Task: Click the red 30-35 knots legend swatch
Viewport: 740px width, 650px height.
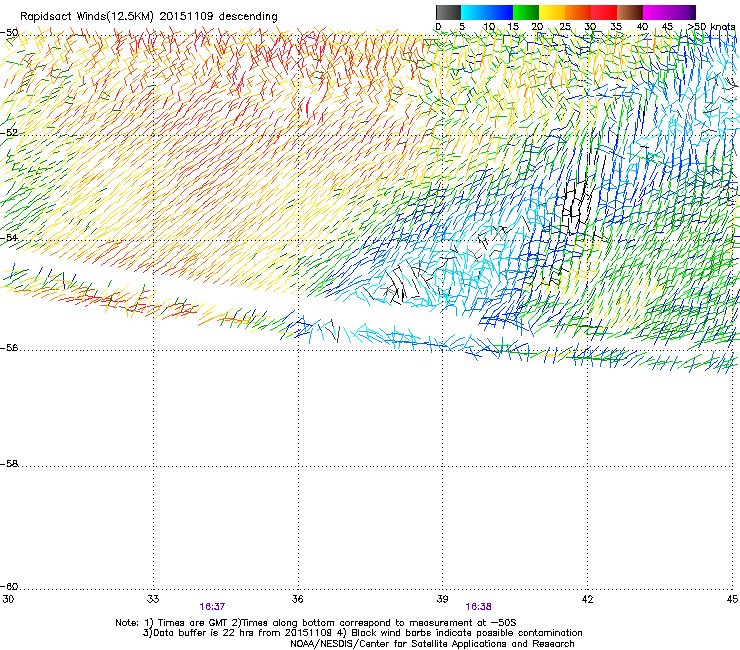Action: tap(604, 12)
